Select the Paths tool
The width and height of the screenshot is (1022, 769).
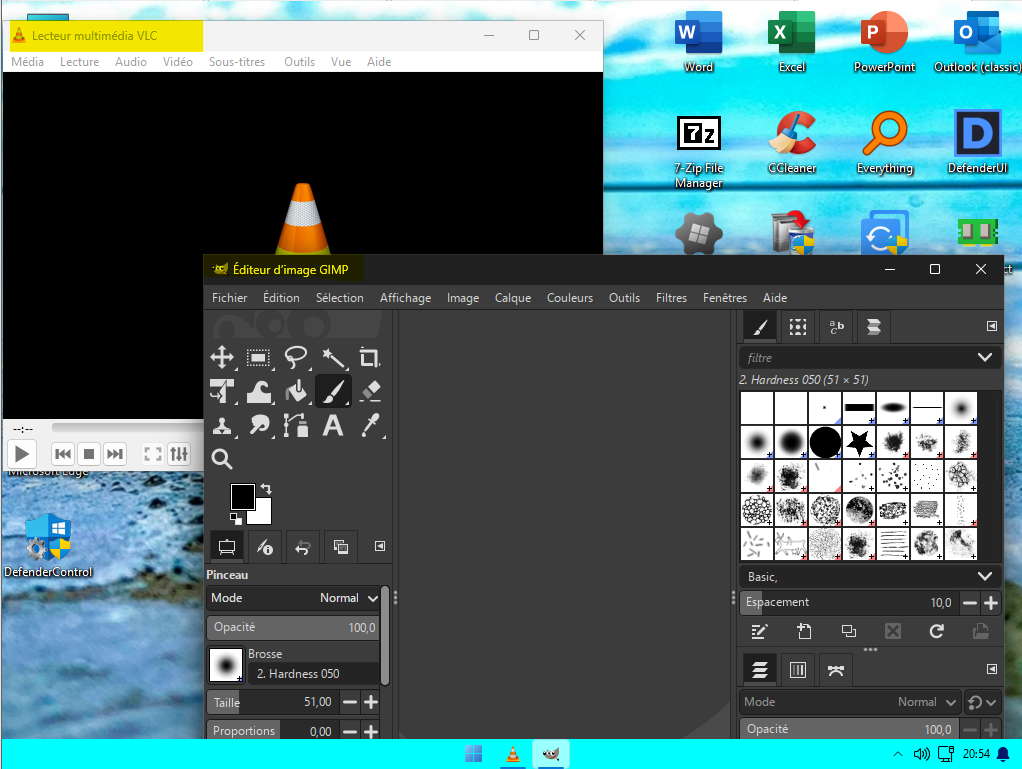pyautogui.click(x=296, y=425)
